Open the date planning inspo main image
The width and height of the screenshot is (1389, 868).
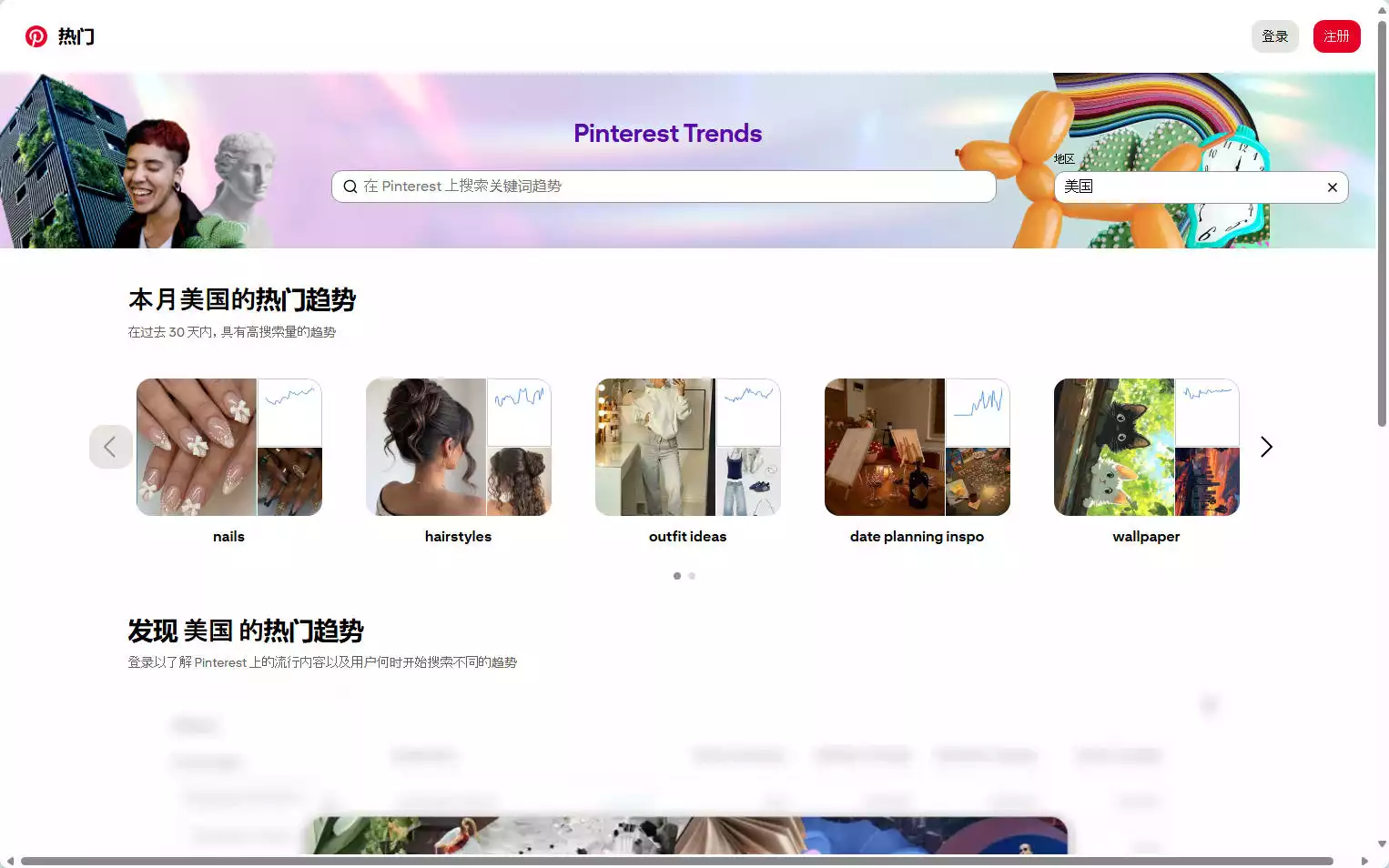tap(885, 447)
